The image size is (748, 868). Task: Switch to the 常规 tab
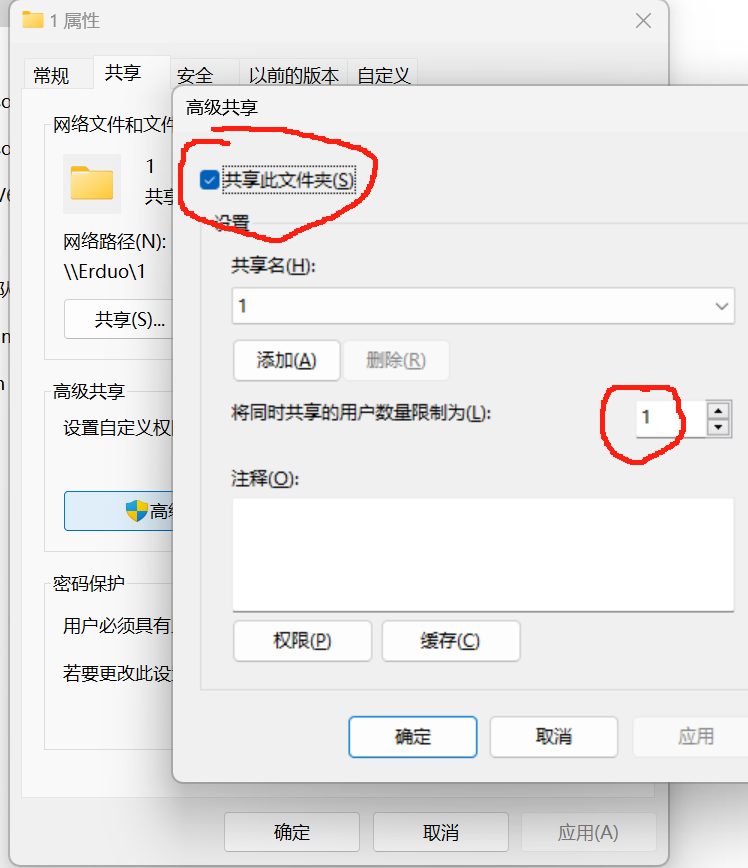tap(51, 75)
